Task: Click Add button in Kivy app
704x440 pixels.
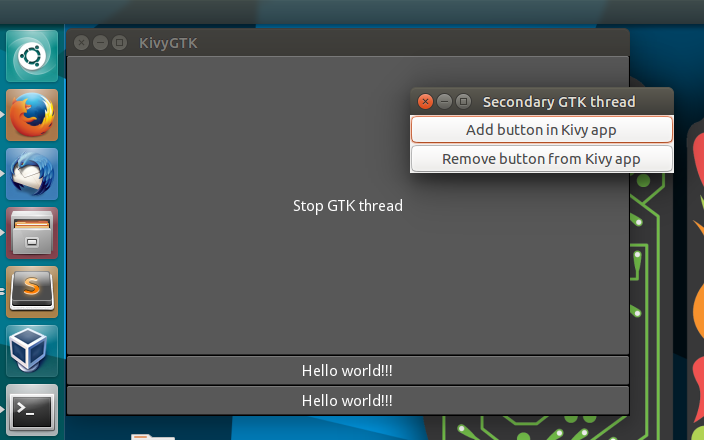Action: pos(541,130)
